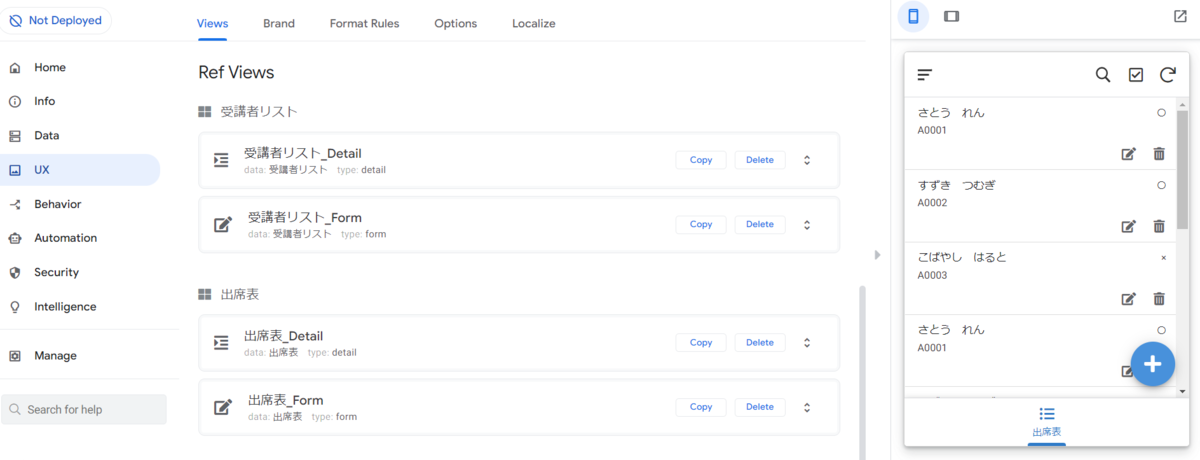This screenshot has width=1200, height=460.
Task: Toggle the multi-select checkbox icon in preview
Action: (x=1136, y=75)
